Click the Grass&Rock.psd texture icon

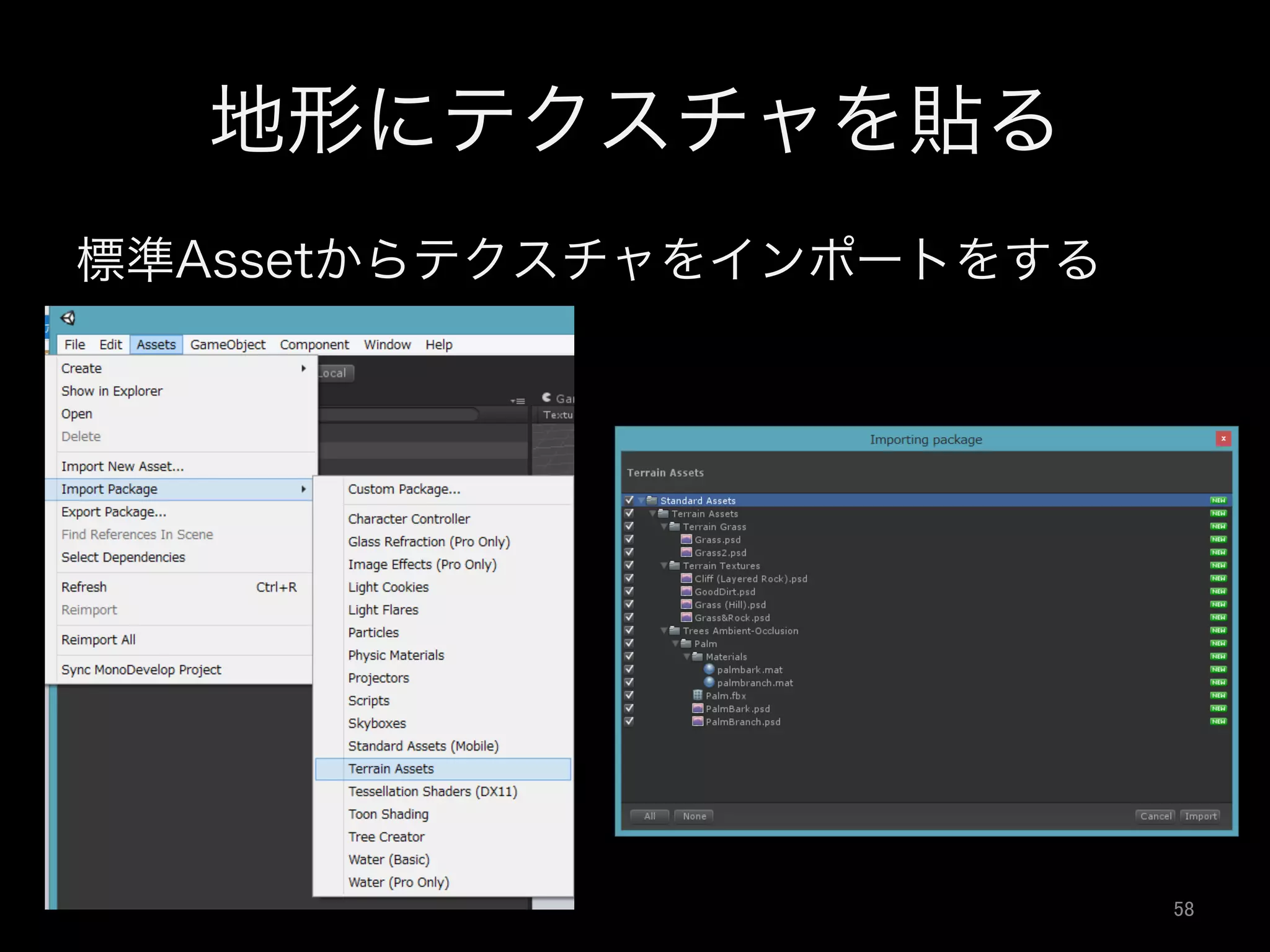(x=686, y=617)
